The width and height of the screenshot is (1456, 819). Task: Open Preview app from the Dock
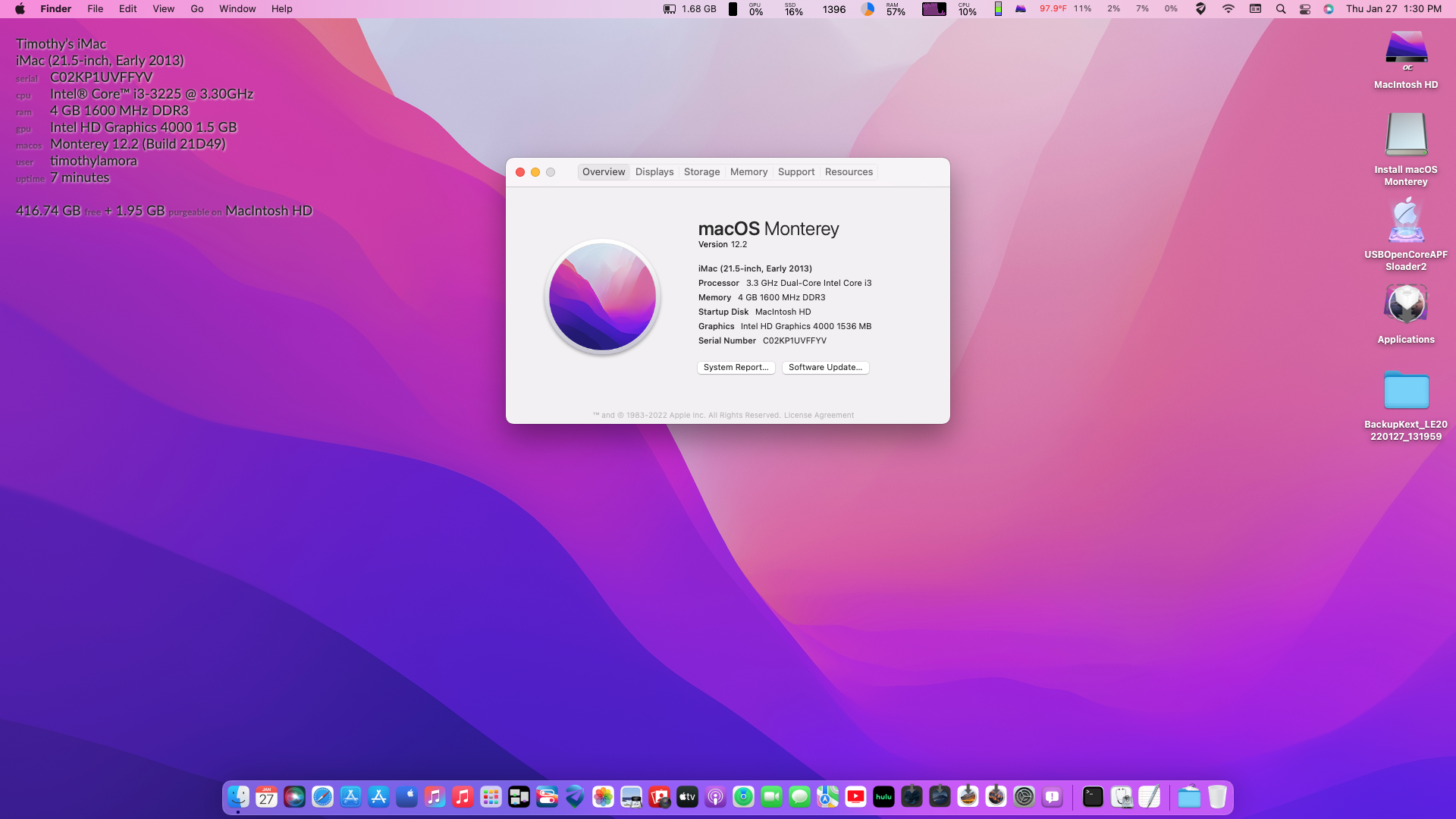tap(632, 796)
